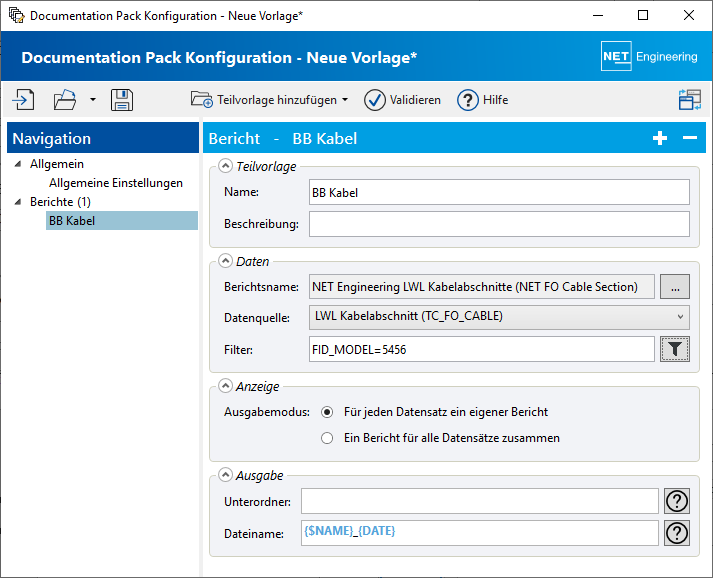Click into the Beschreibung input field
The width and height of the screenshot is (713, 578).
[499, 224]
